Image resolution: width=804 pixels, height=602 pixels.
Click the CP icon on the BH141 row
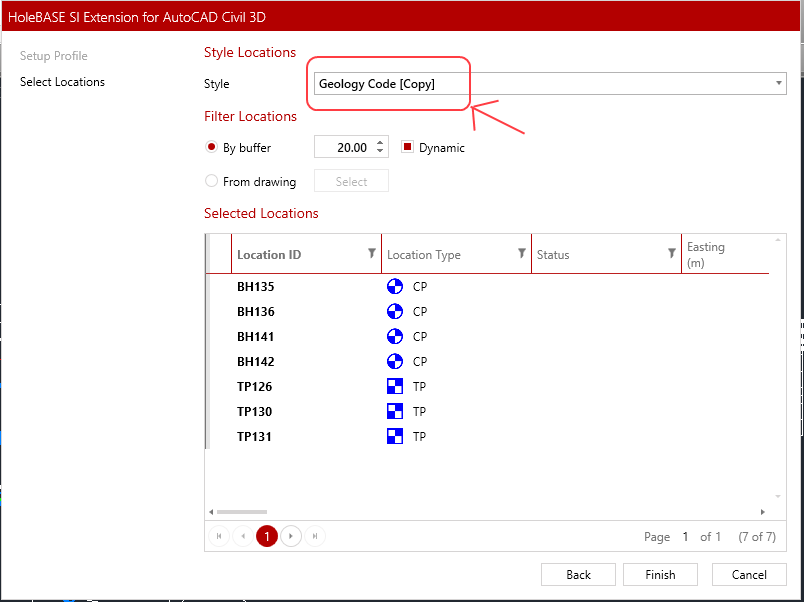[x=395, y=336]
